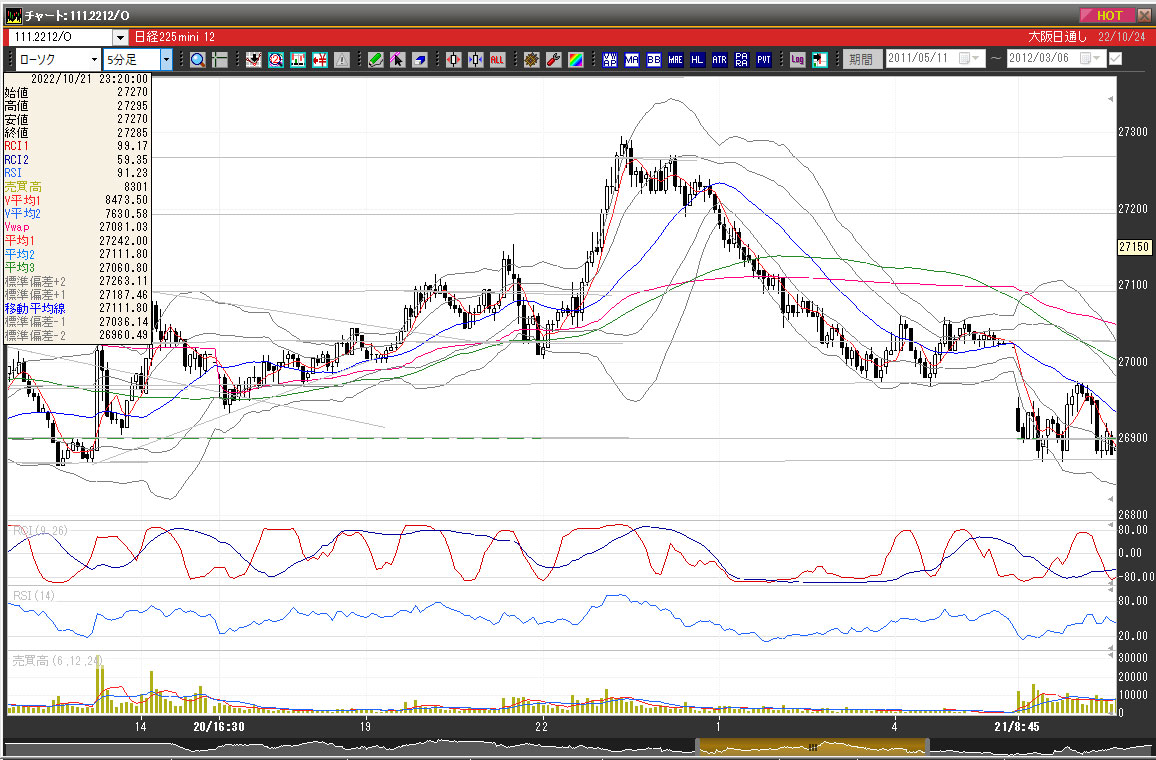The image size is (1156, 760).
Task: Click the teal bar-chart panel icon
Action: point(298,60)
